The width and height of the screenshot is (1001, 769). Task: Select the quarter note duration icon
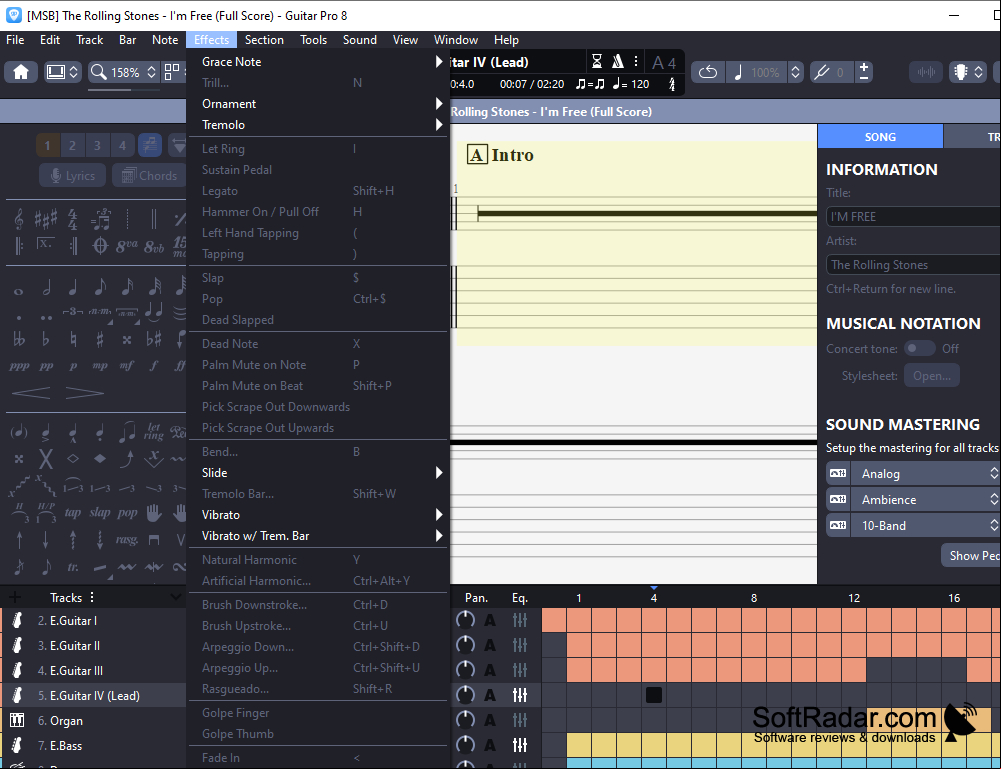pyautogui.click(x=73, y=288)
